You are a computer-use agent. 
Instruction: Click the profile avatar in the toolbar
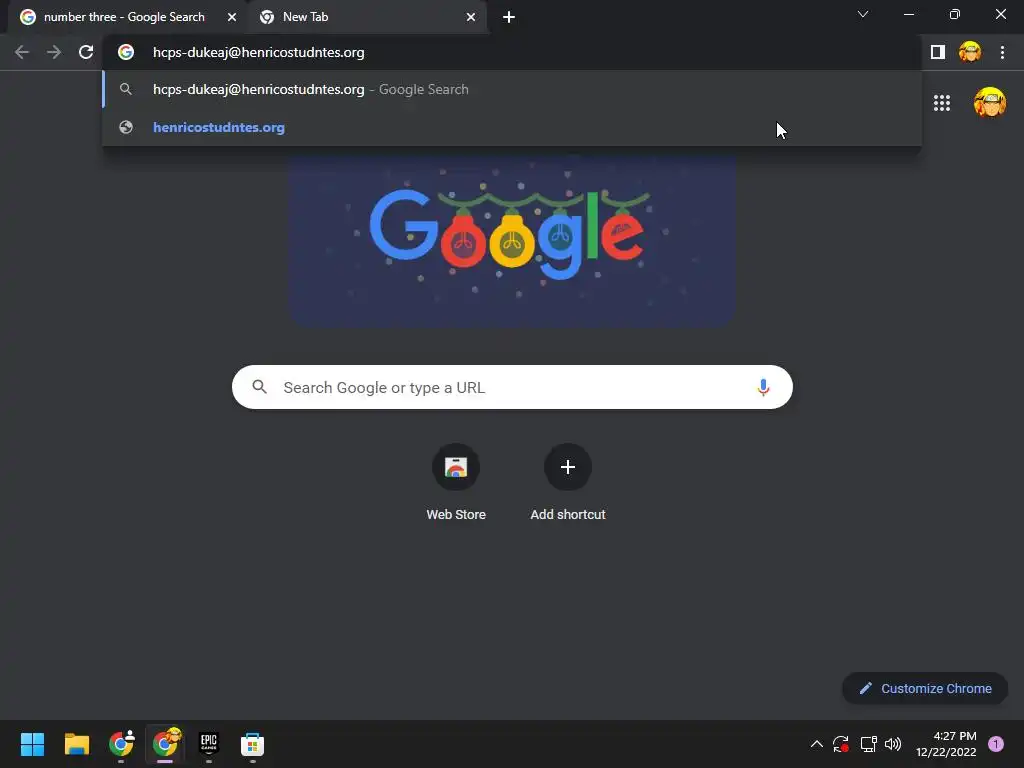tap(970, 52)
